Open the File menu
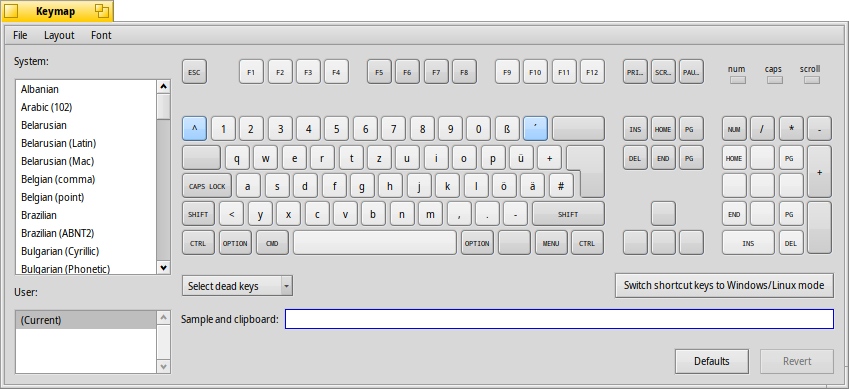This screenshot has width=849, height=389. pos(20,35)
